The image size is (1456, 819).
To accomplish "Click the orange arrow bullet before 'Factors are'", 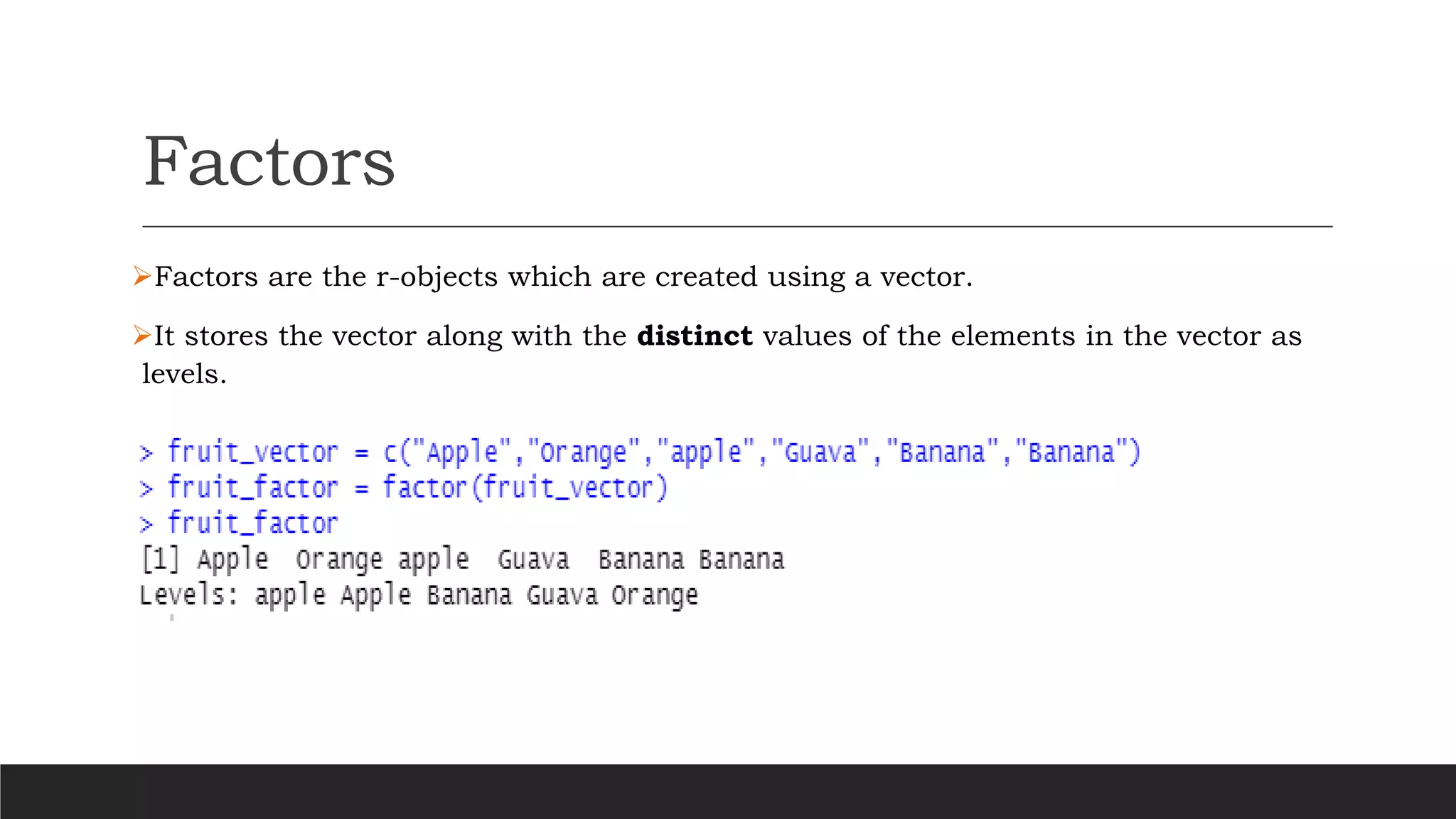I will (x=141, y=276).
